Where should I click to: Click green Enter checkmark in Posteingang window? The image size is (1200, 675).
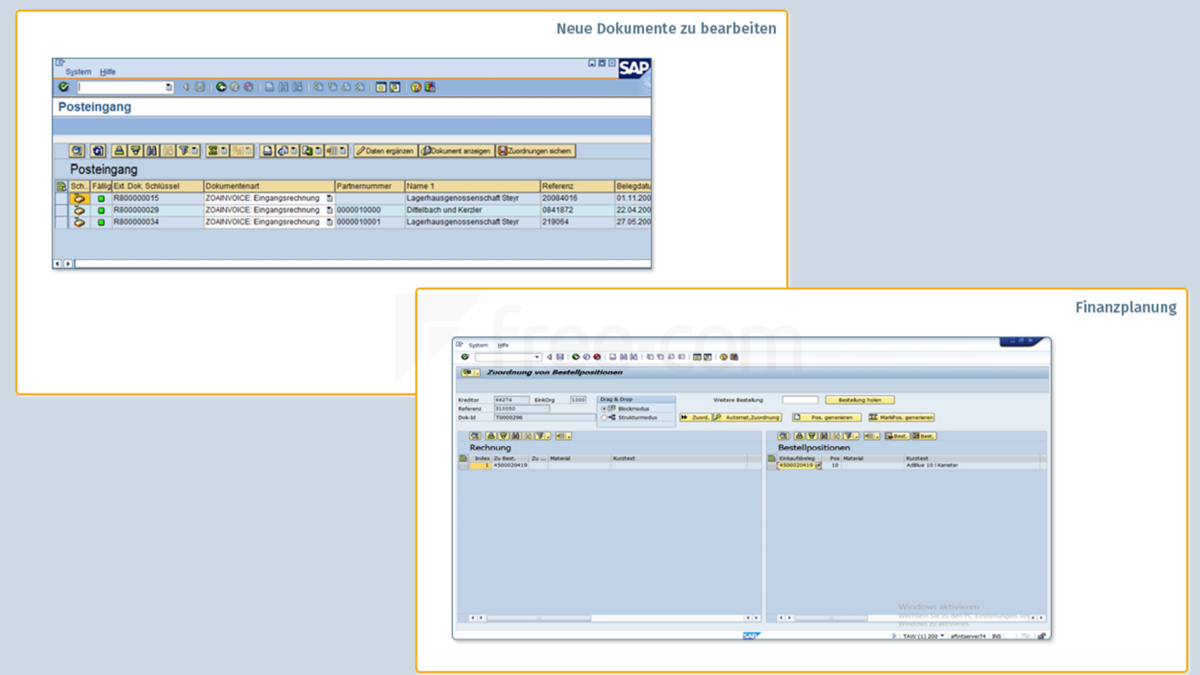click(63, 87)
